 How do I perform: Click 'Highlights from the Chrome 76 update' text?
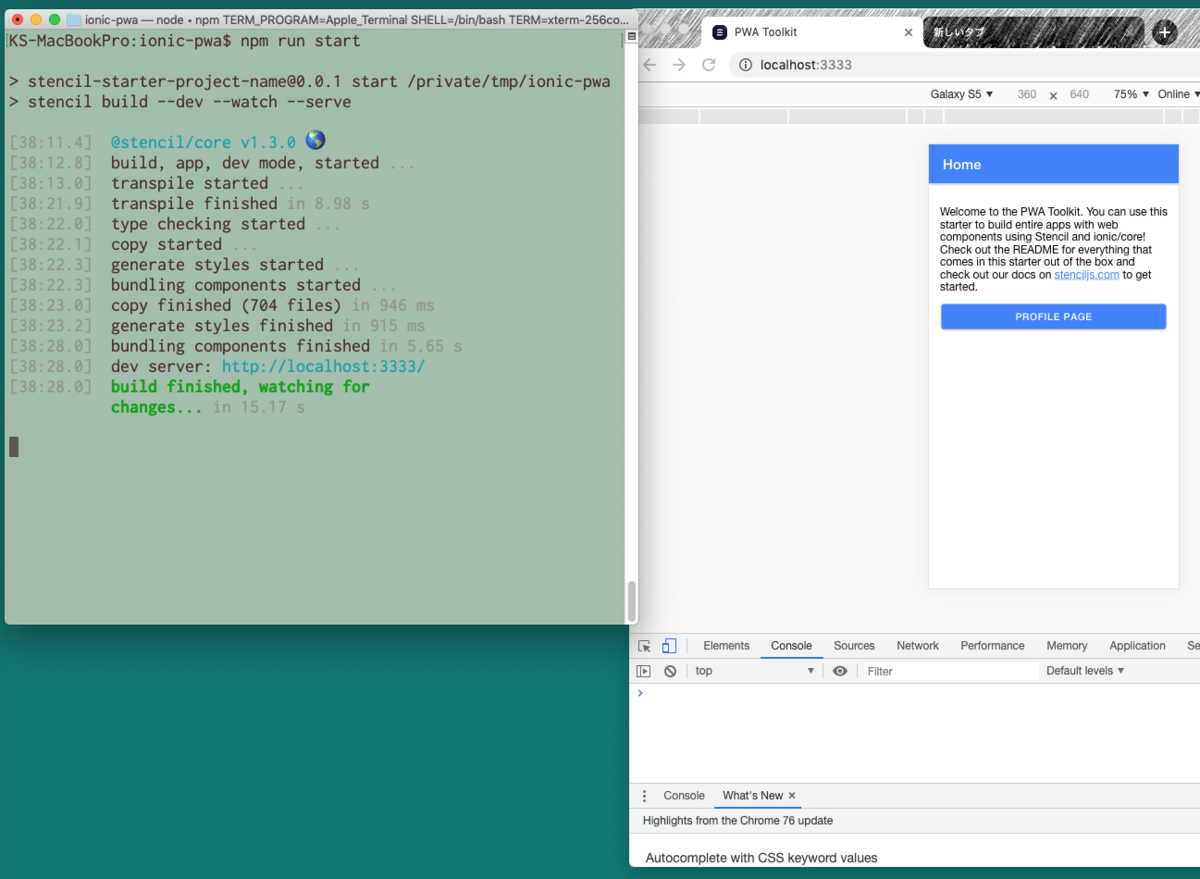tap(738, 821)
